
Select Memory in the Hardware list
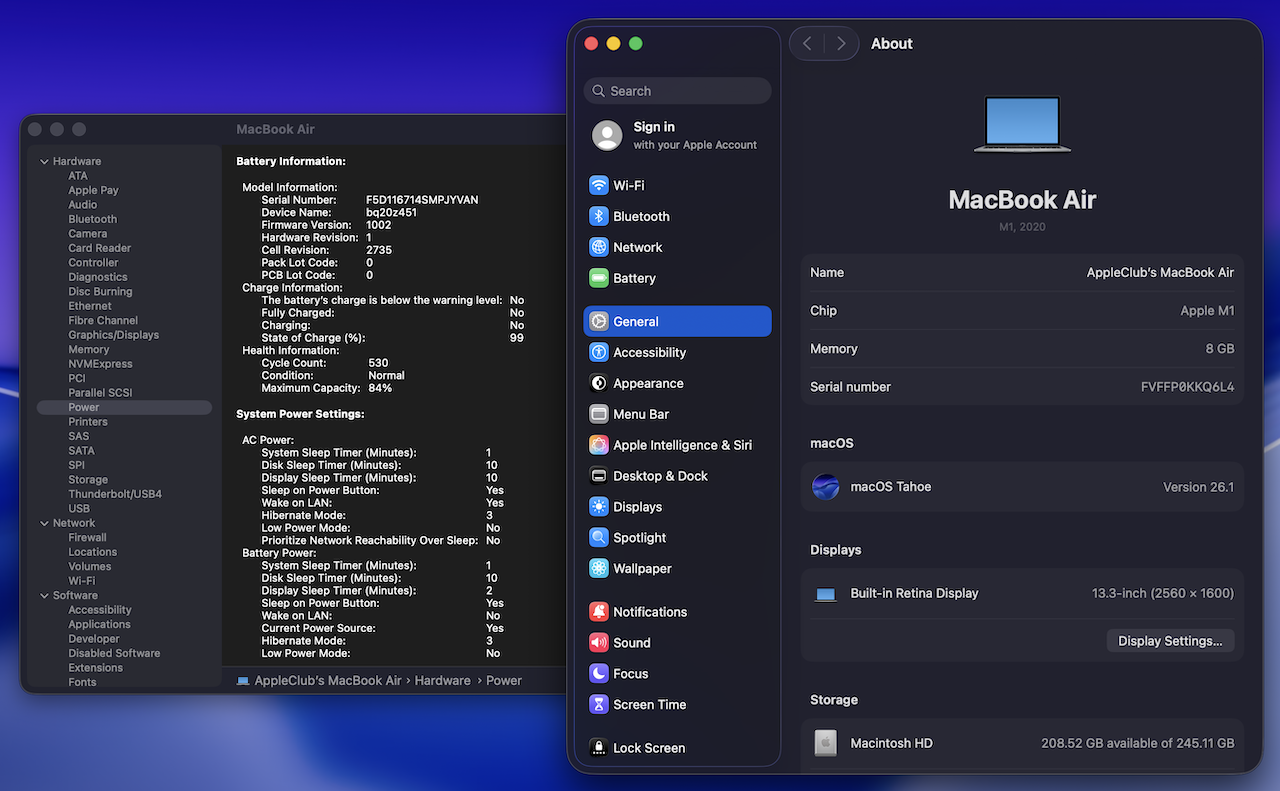(89, 350)
